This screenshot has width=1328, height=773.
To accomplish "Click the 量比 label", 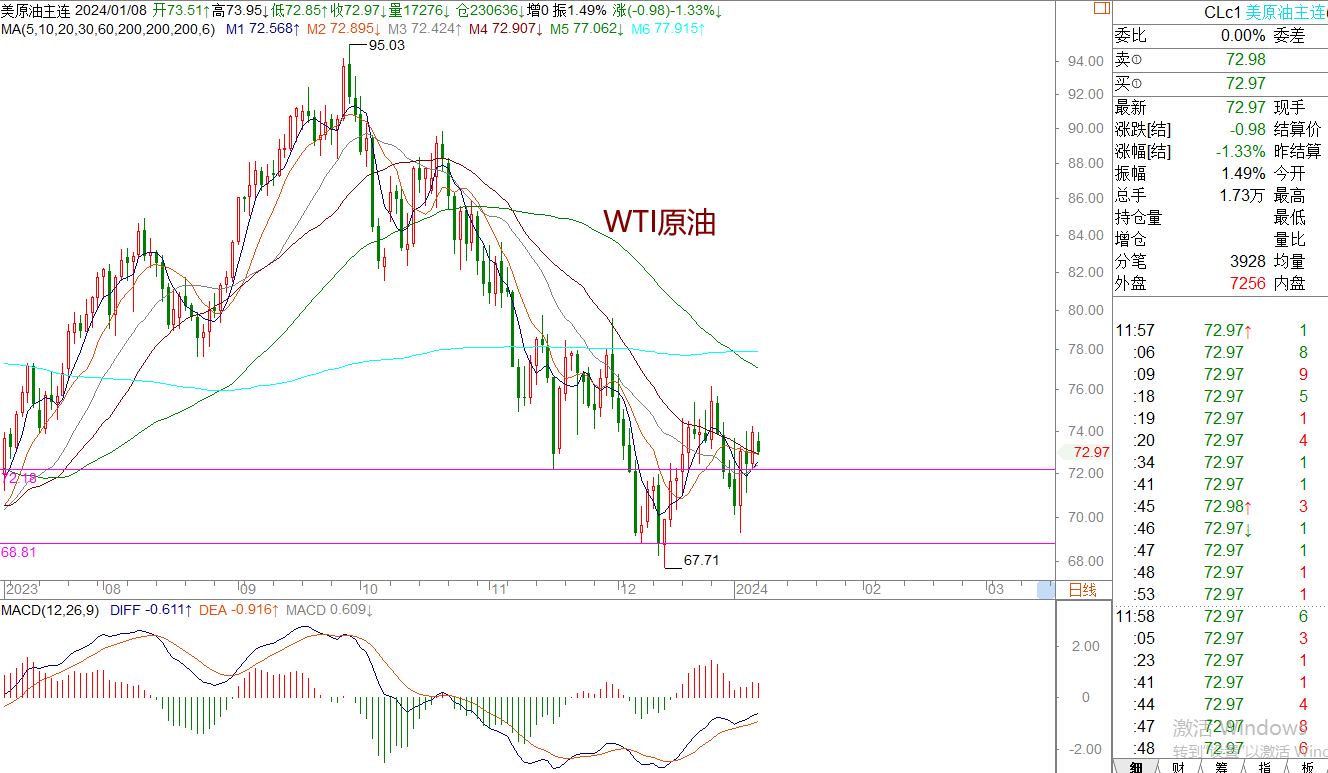I will coord(1290,240).
